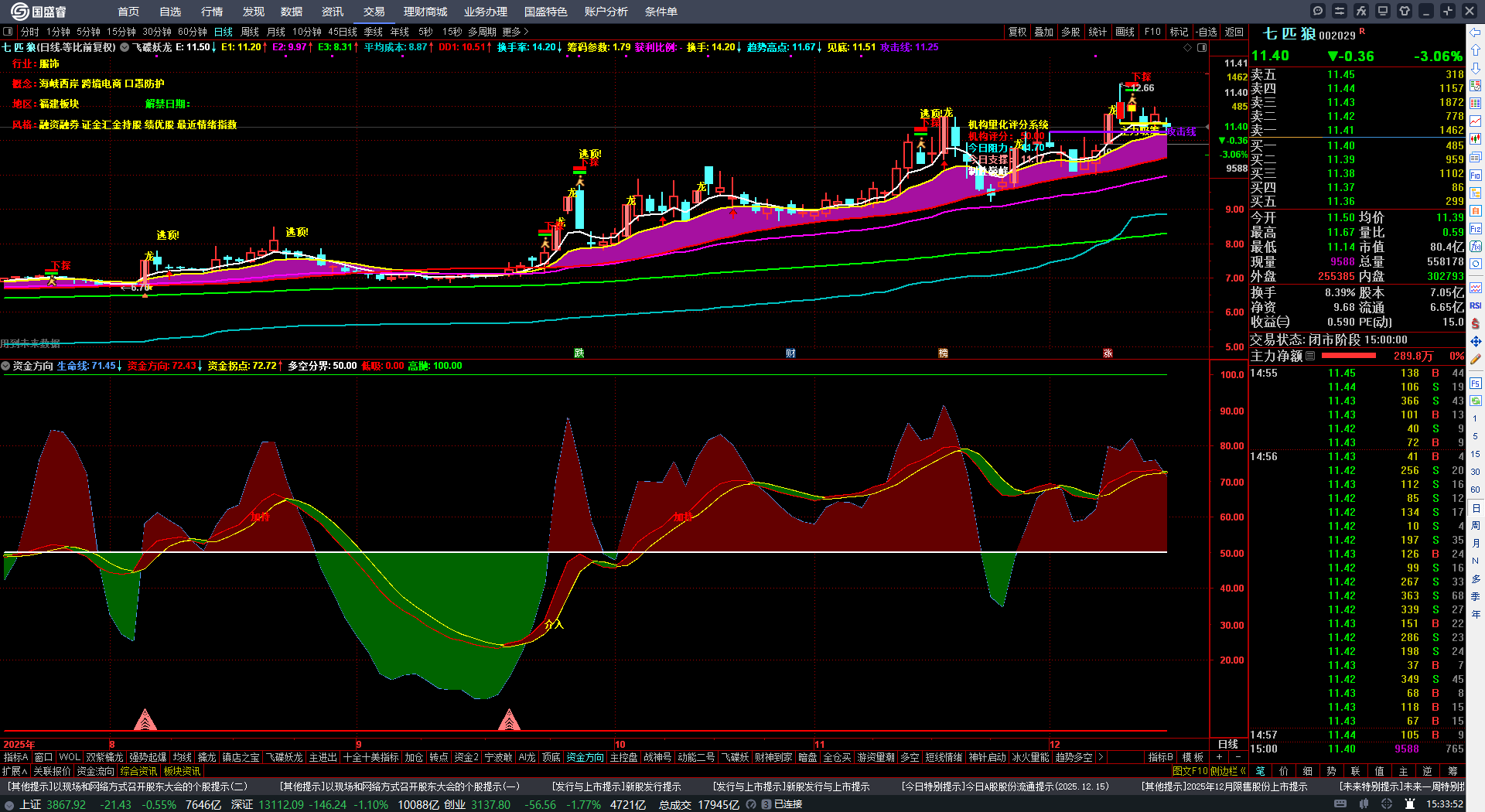Click the settings sliders icon in title bar

click(x=1340, y=11)
